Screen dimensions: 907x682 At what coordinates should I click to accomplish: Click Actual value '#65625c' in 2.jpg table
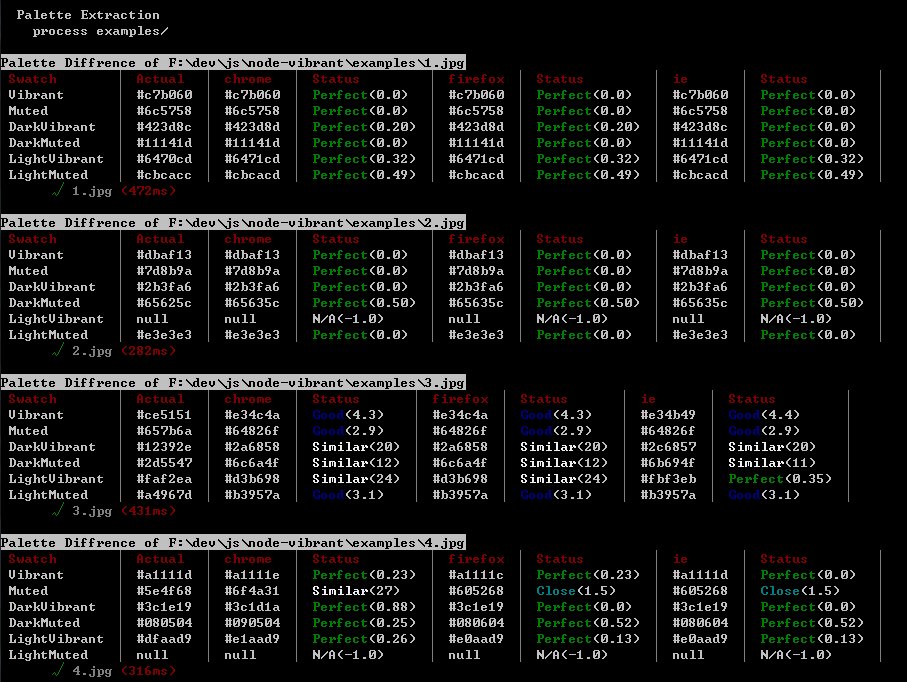tap(164, 303)
